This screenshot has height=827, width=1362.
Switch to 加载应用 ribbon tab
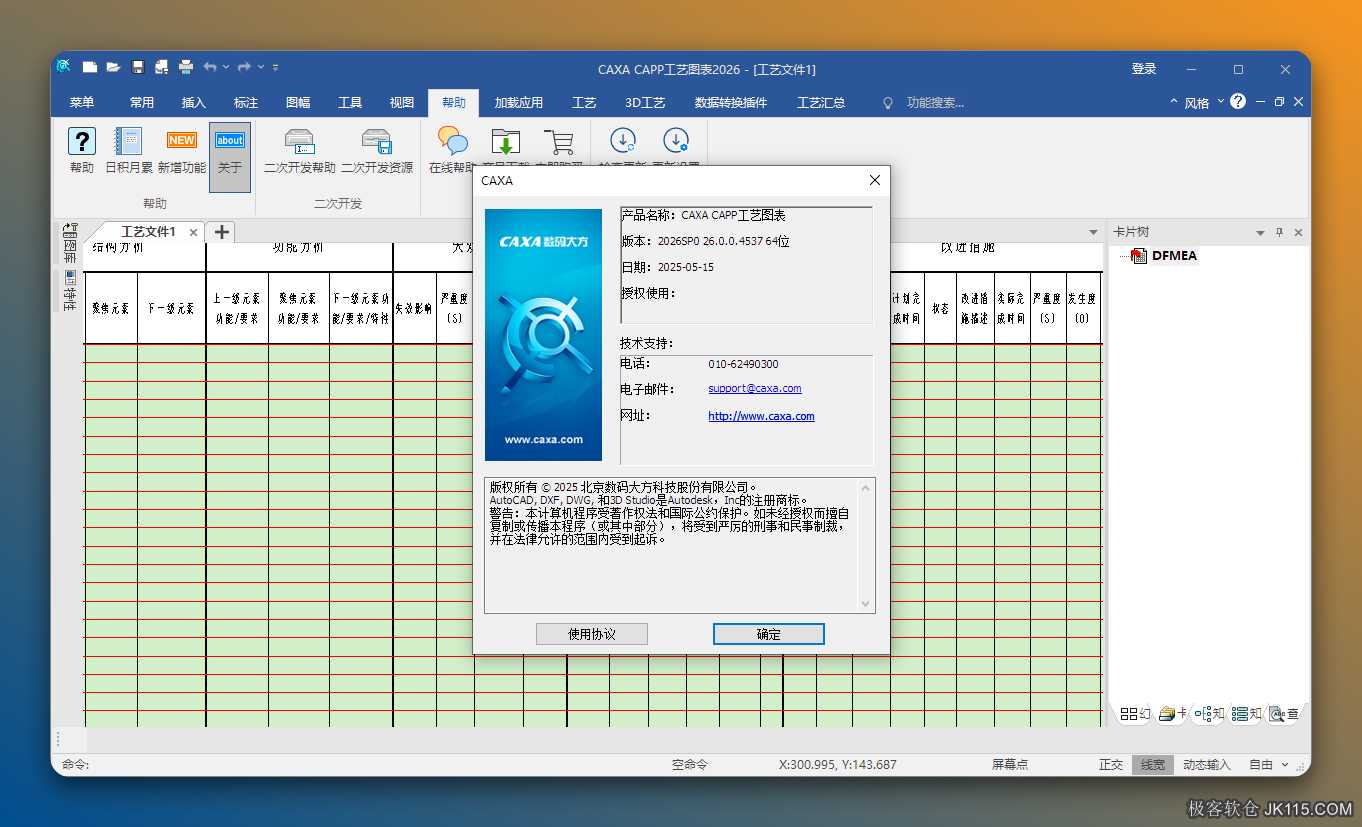519,102
